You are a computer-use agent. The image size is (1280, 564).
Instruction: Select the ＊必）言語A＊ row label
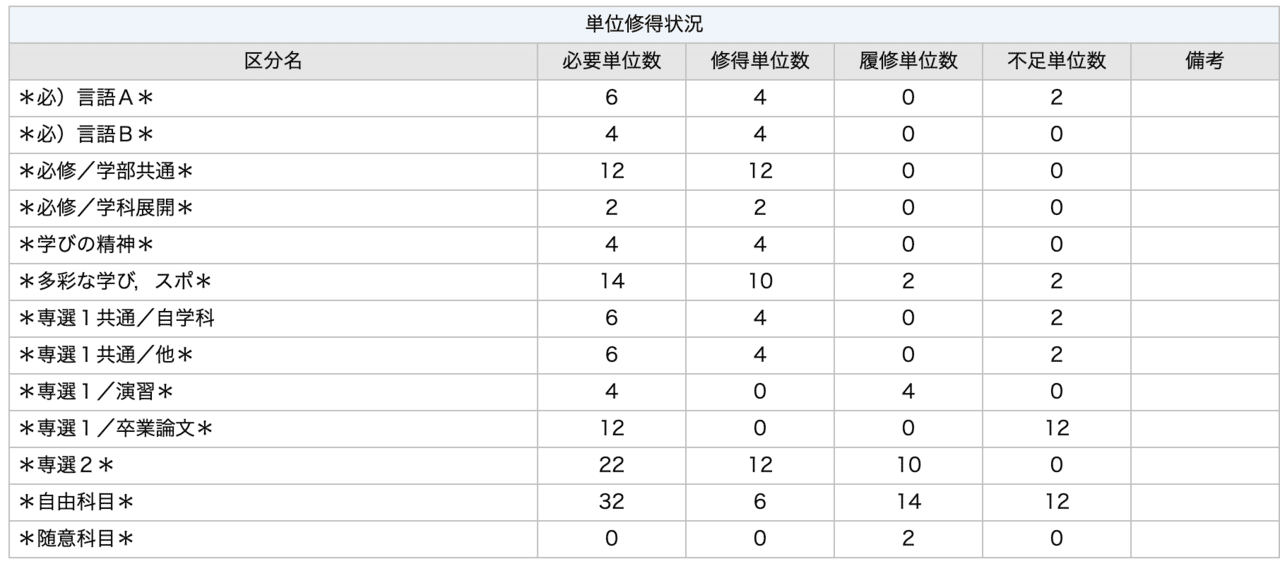[x=85, y=98]
